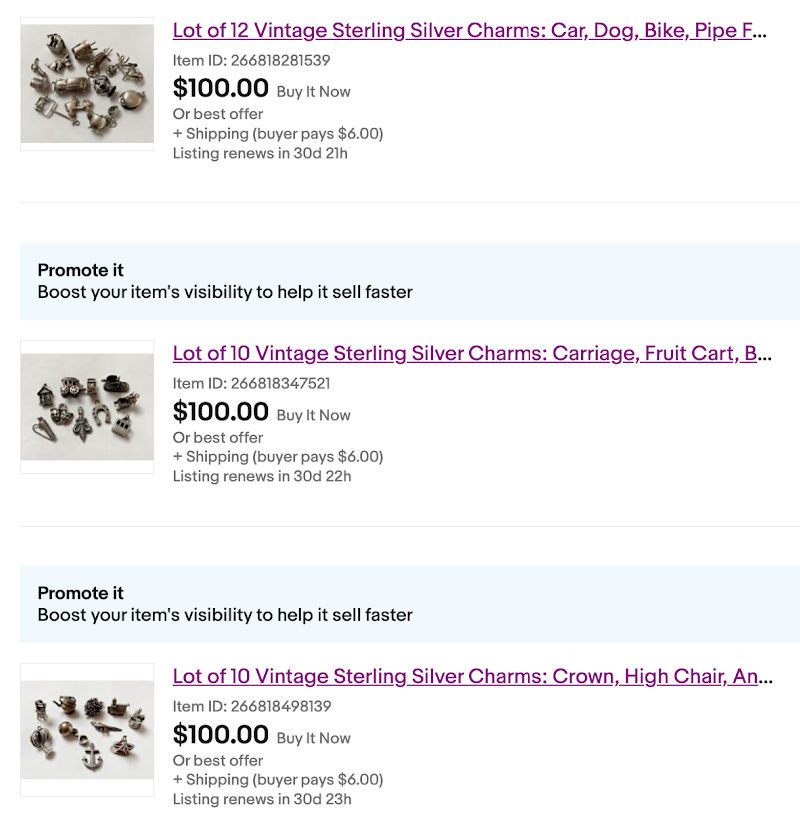Viewport: 800px width, 827px height.
Task: Click the shipping line under the 12-charm lot
Action: point(278,134)
